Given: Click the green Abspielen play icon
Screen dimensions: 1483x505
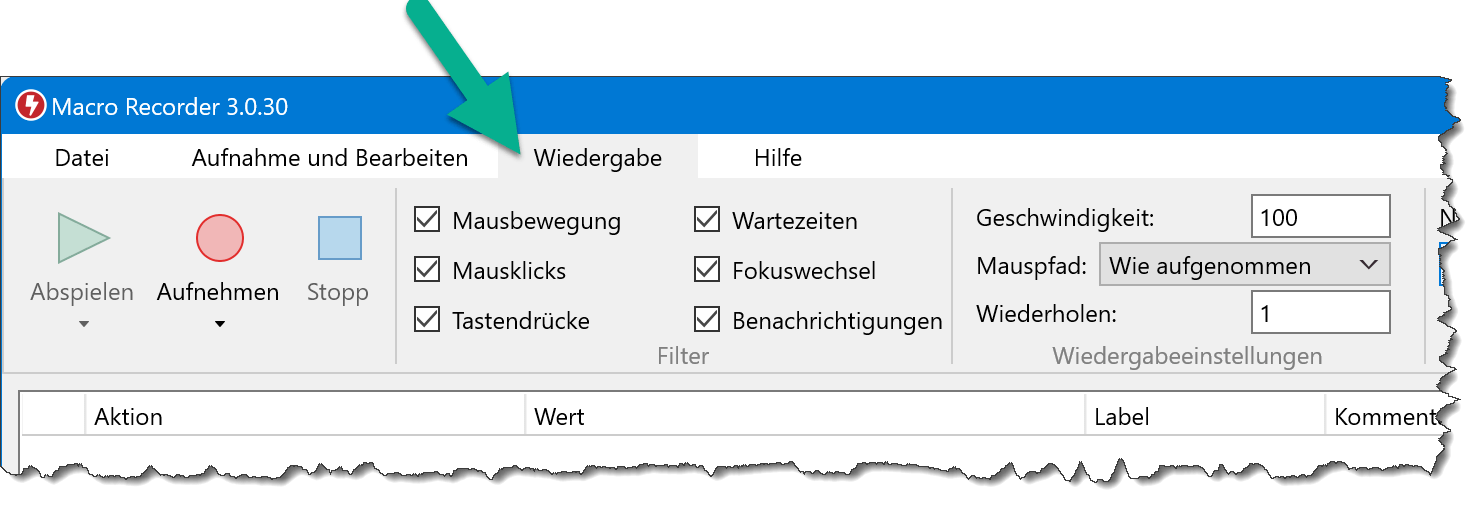Looking at the screenshot, I should 83,238.
